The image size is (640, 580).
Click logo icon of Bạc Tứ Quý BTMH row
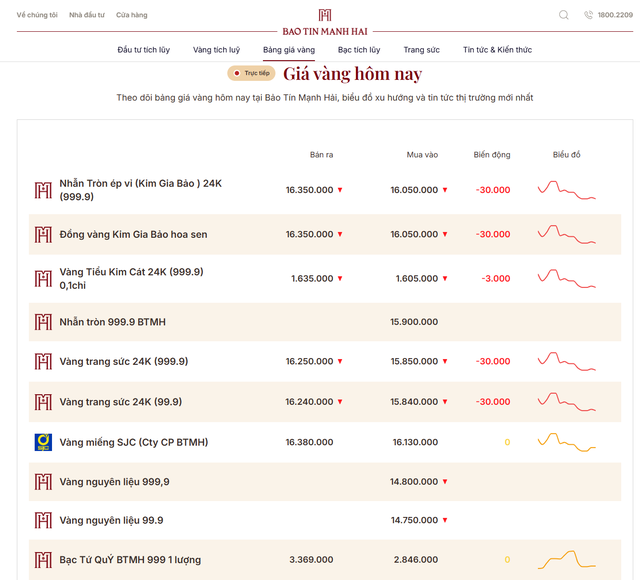[x=43, y=560]
